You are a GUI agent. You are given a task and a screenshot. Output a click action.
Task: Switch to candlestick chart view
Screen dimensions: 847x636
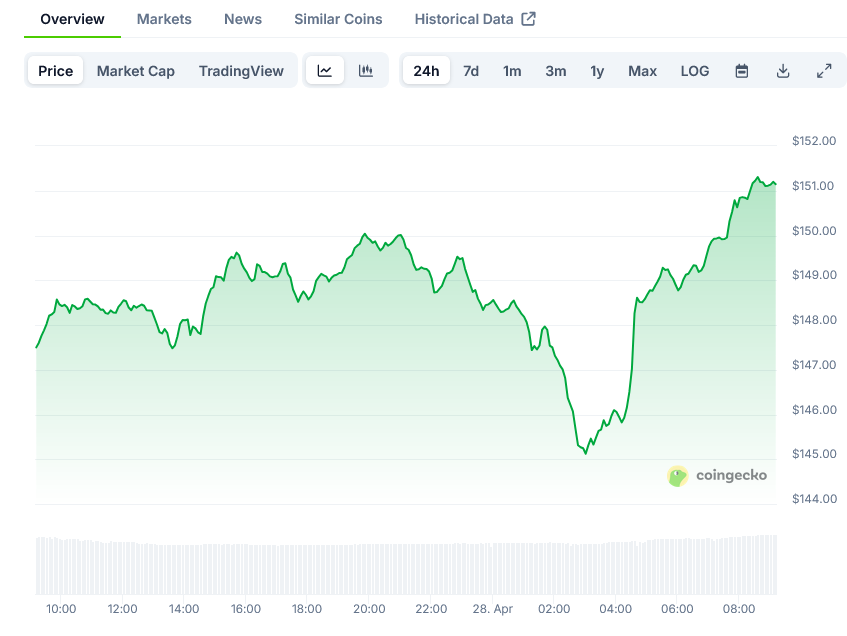pyautogui.click(x=366, y=71)
